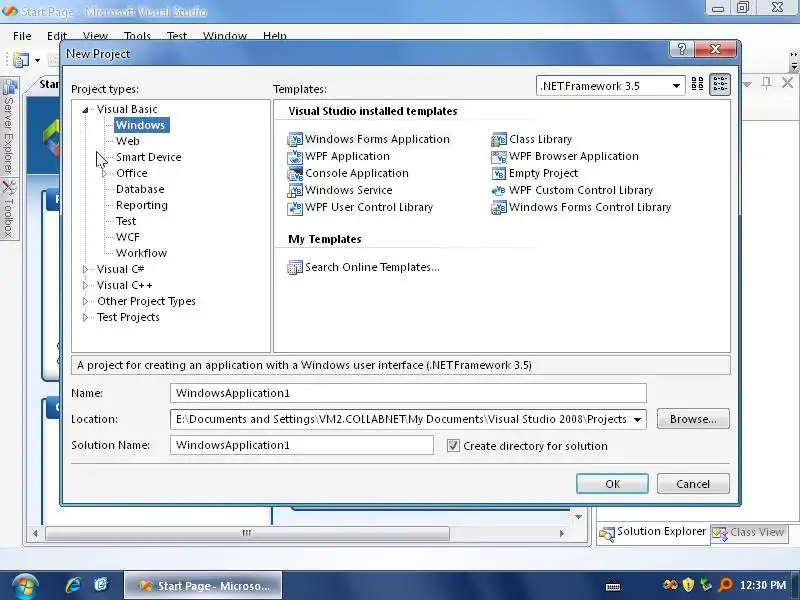Select the Start Page taskbar button

(203, 586)
